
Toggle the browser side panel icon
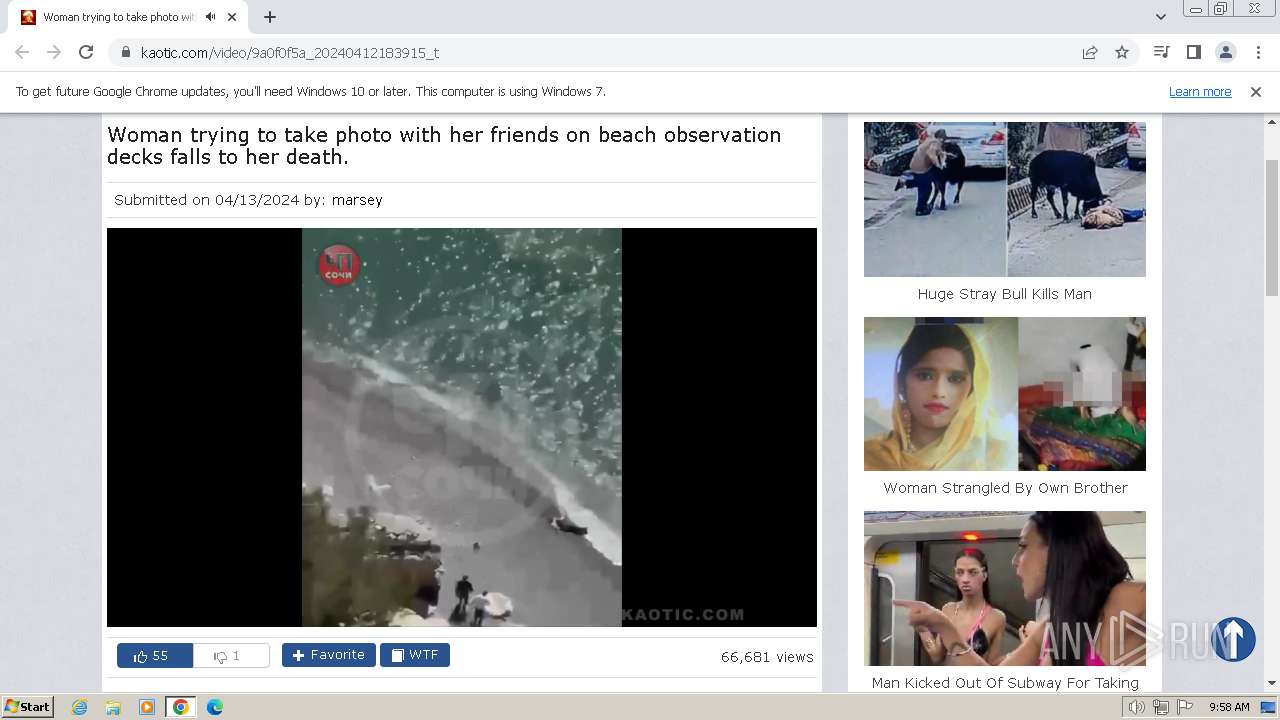tap(1193, 52)
